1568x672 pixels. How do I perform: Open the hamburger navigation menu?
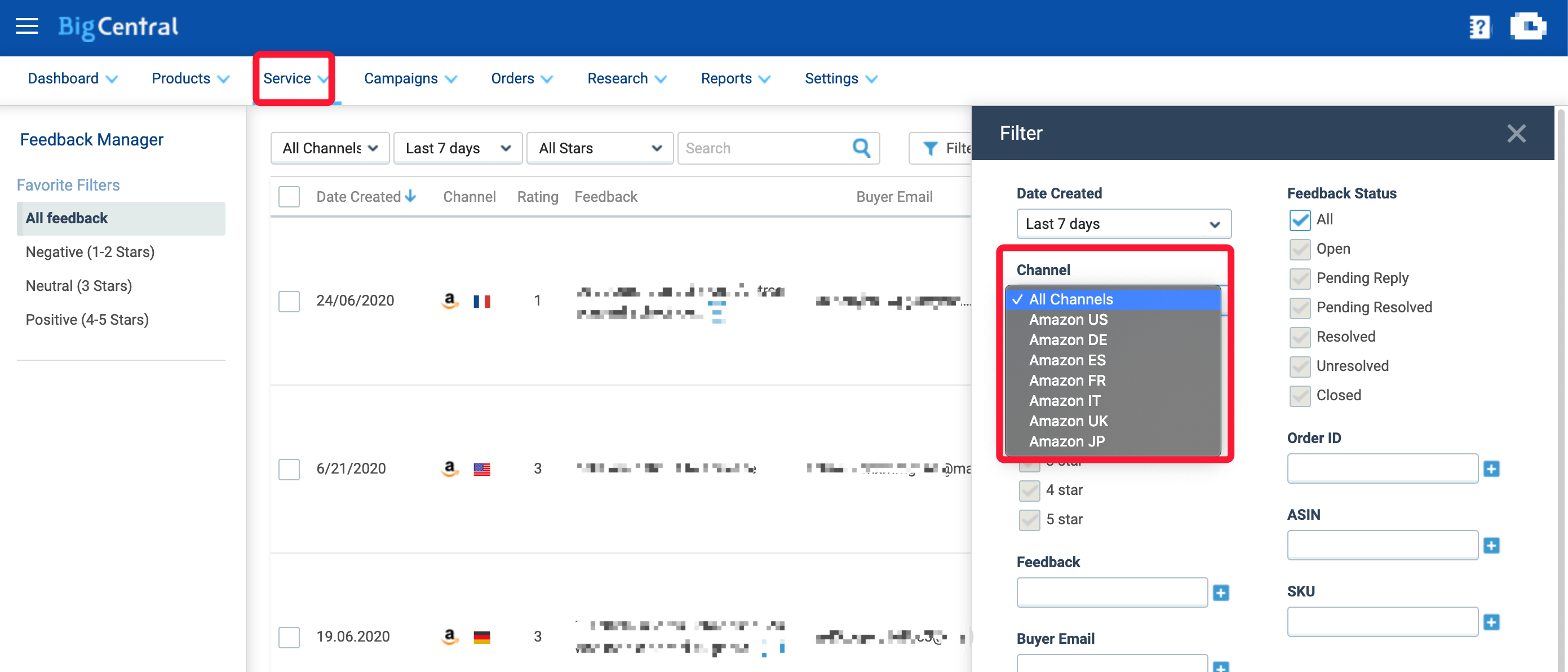(27, 25)
